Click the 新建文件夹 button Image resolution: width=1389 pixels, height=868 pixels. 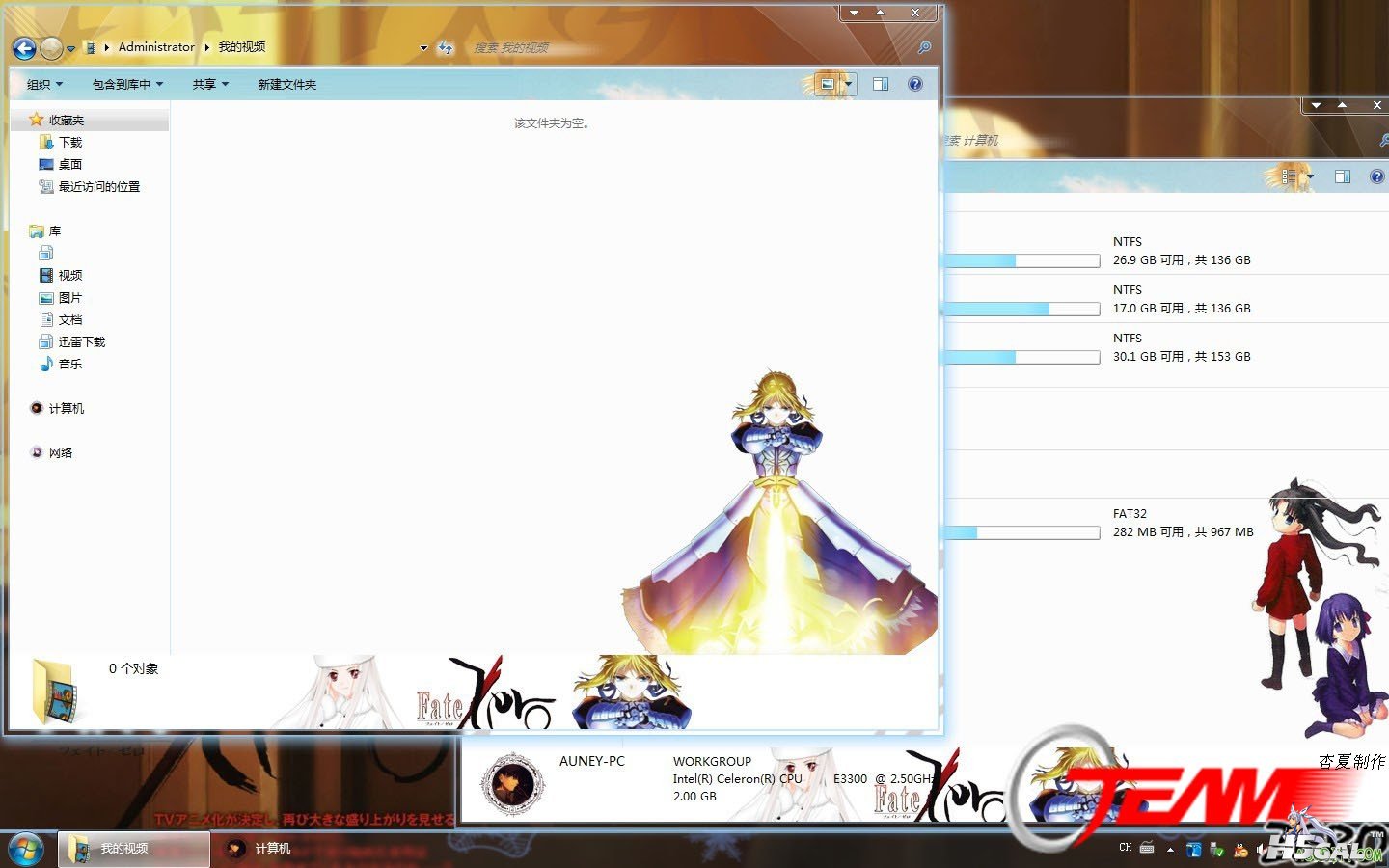point(286,85)
